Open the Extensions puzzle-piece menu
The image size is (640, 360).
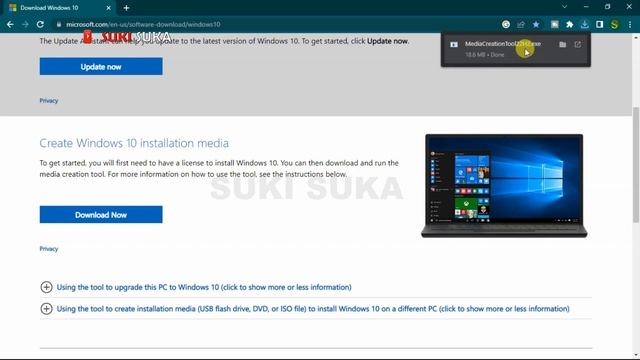[569, 24]
